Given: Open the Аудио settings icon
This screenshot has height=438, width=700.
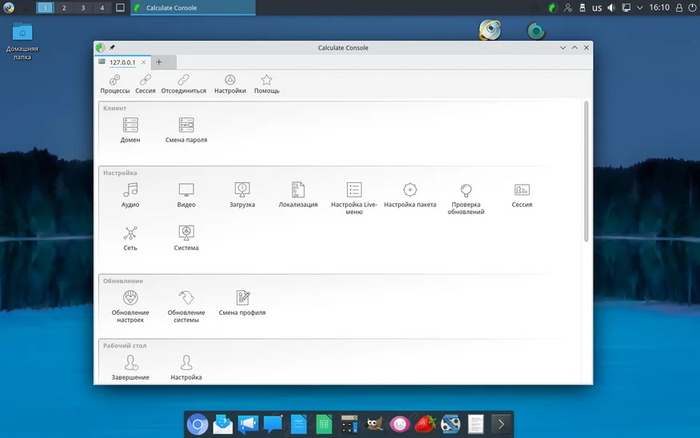Looking at the screenshot, I should tap(130, 190).
